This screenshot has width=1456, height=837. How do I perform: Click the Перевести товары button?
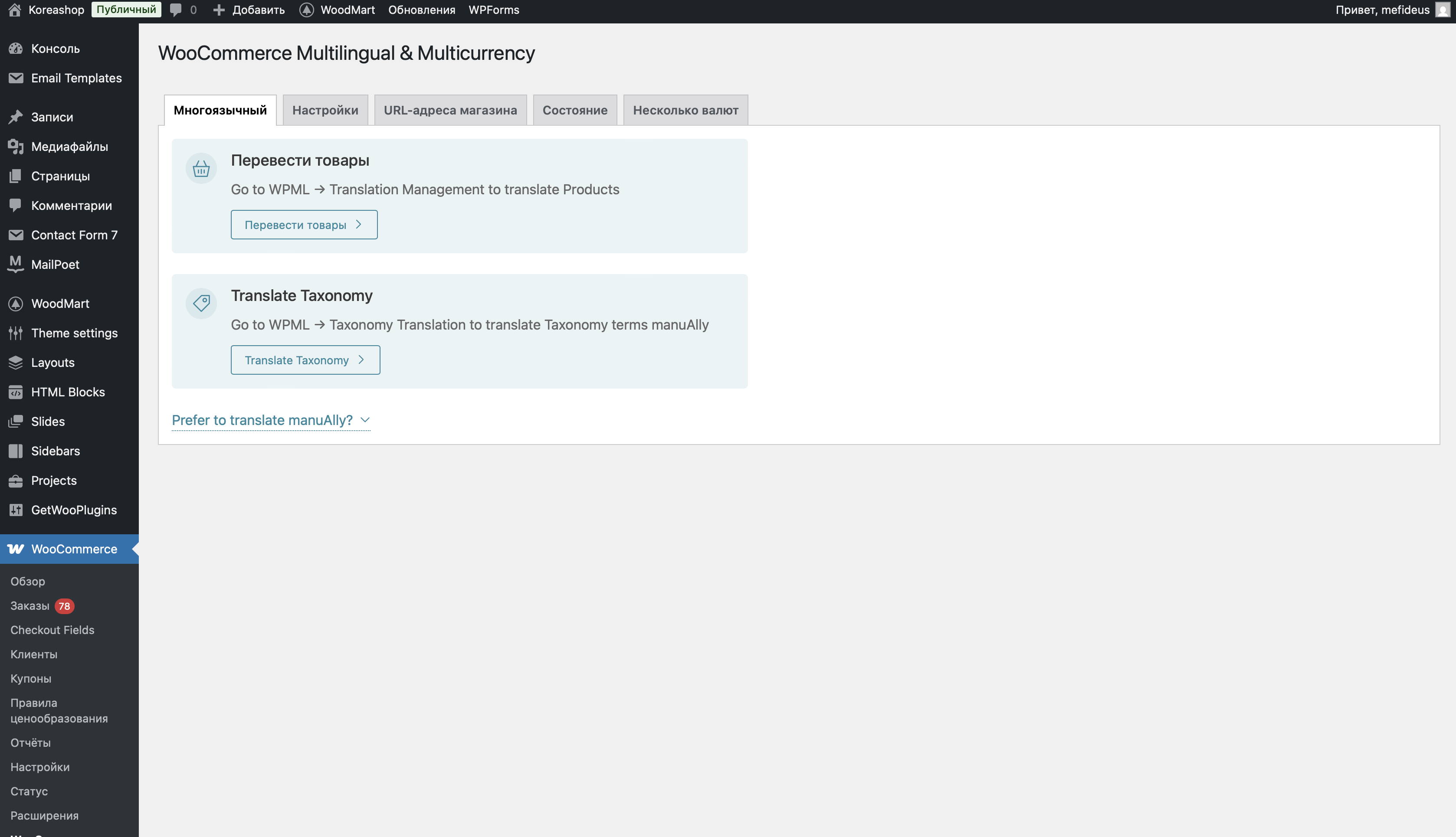pyautogui.click(x=304, y=225)
